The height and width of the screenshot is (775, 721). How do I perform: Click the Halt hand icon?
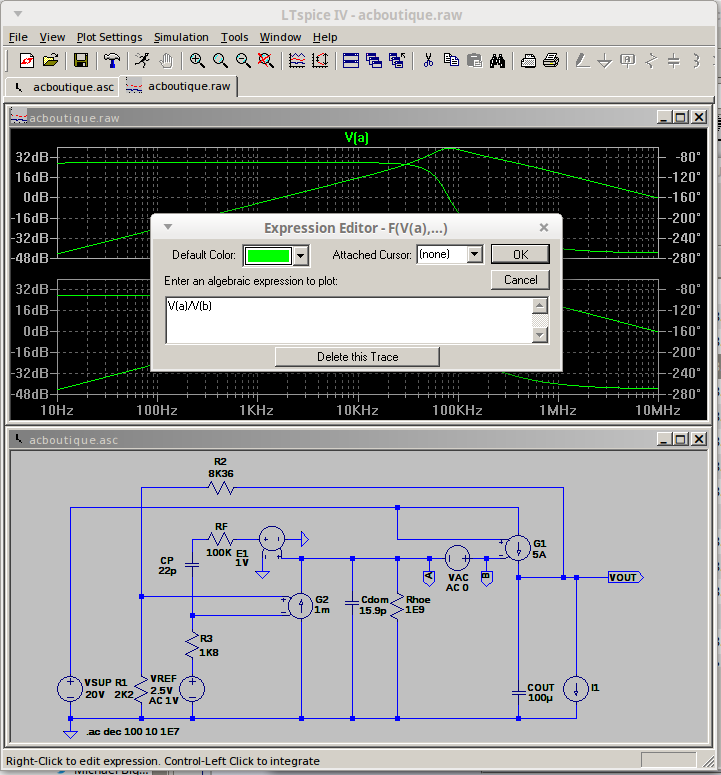[x=166, y=61]
